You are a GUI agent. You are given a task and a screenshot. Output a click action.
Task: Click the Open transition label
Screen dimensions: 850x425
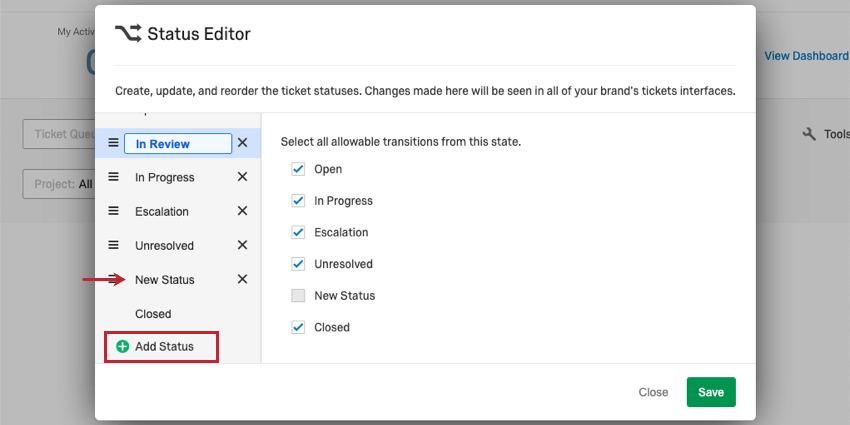point(328,169)
